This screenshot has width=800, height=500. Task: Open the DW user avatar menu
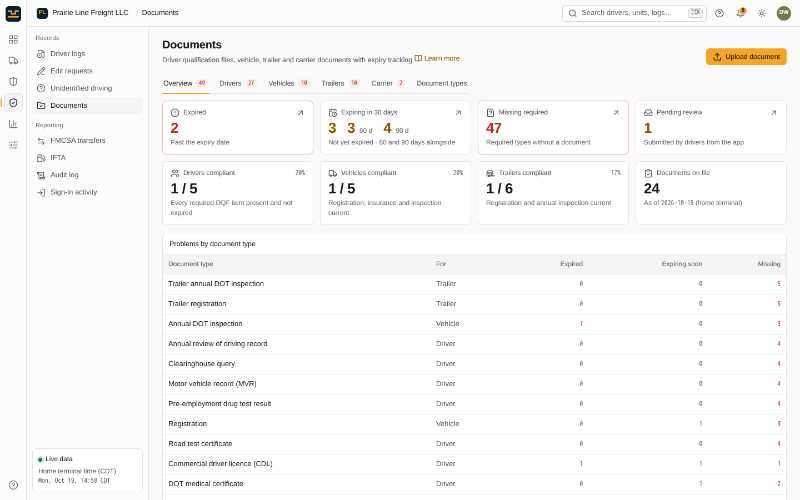click(784, 13)
